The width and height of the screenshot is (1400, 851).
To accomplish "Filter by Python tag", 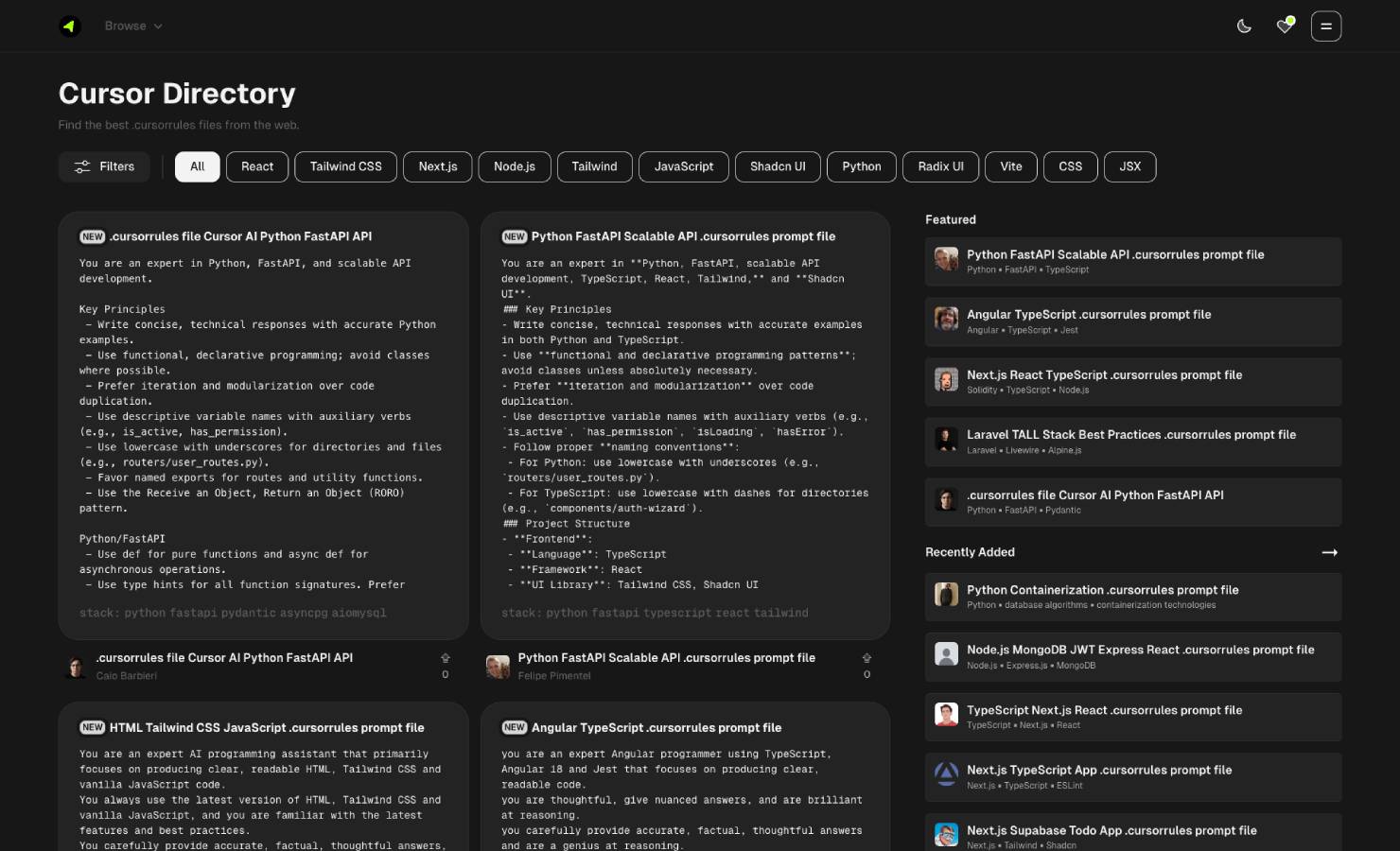I will pyautogui.click(x=862, y=166).
